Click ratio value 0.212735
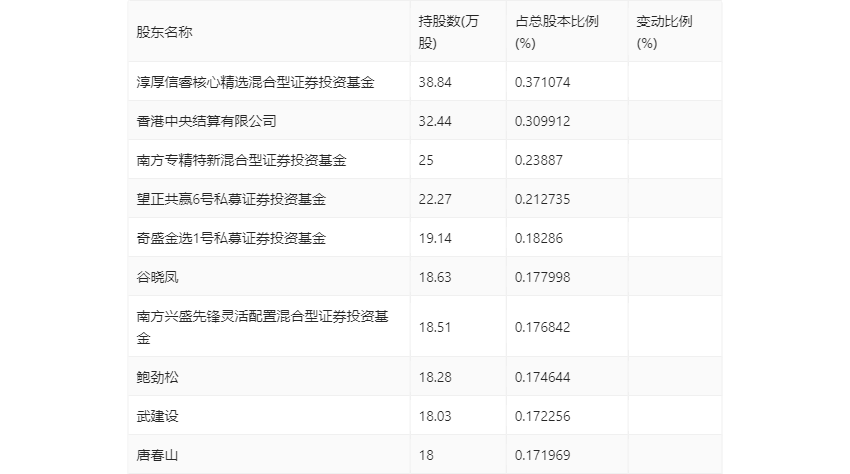Viewport: 850px width, 474px height. point(543,199)
